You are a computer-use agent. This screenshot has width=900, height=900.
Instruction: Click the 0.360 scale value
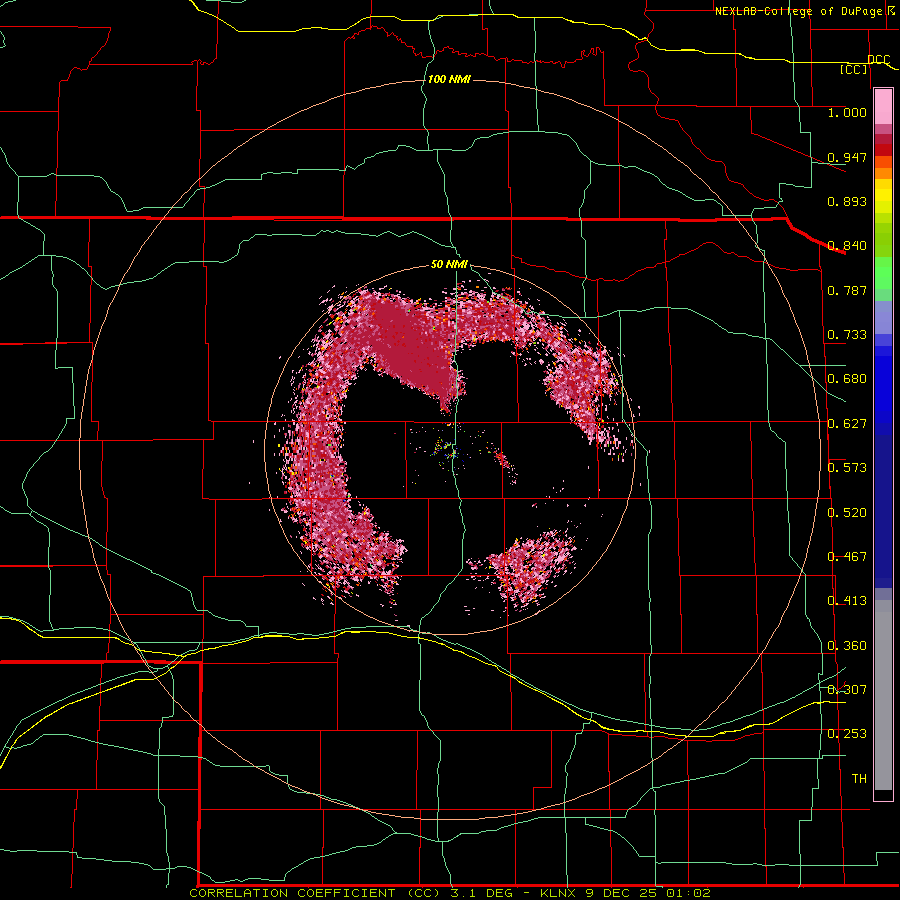(847, 646)
